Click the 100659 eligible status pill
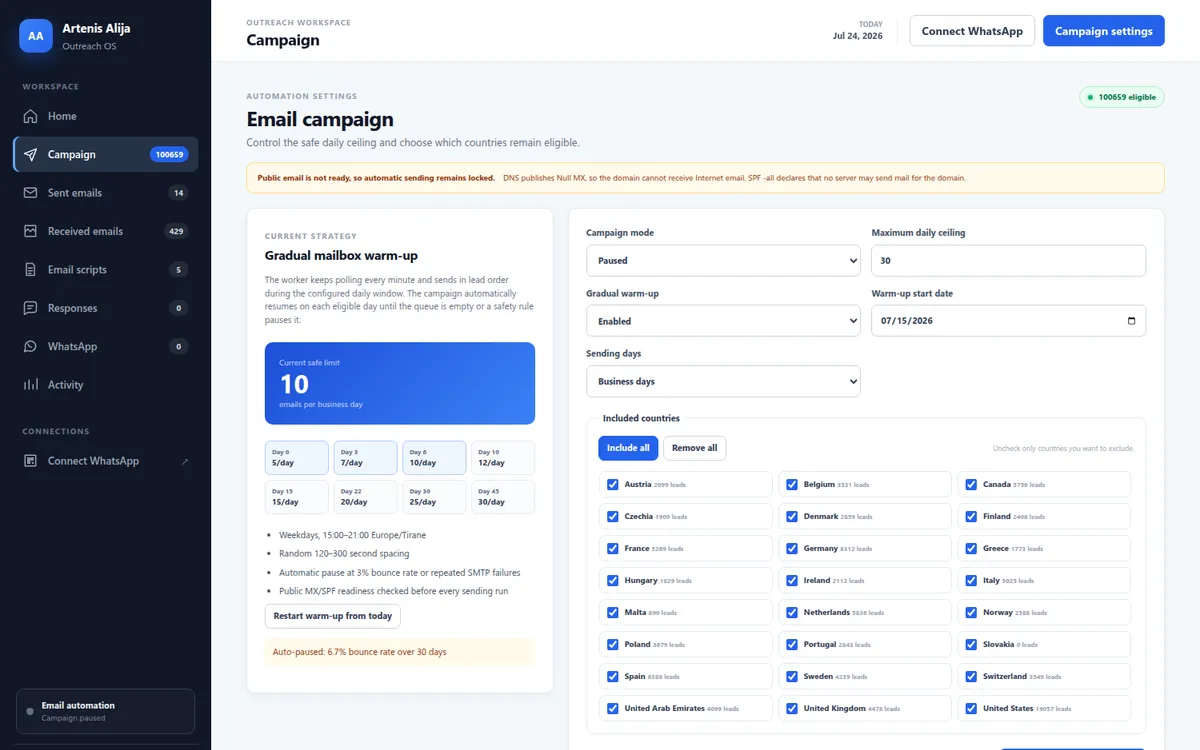 1122,97
